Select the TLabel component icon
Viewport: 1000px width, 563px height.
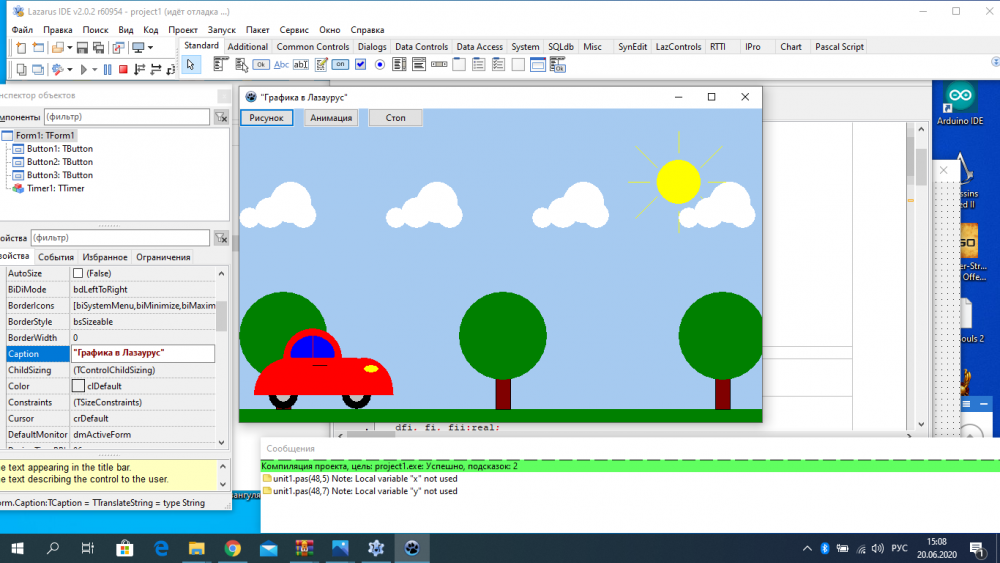pyautogui.click(x=281, y=65)
